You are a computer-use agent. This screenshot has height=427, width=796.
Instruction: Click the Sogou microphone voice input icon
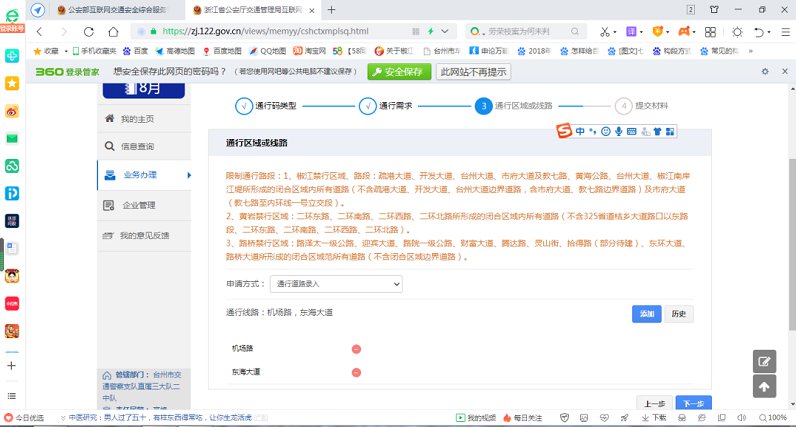pyautogui.click(x=619, y=131)
